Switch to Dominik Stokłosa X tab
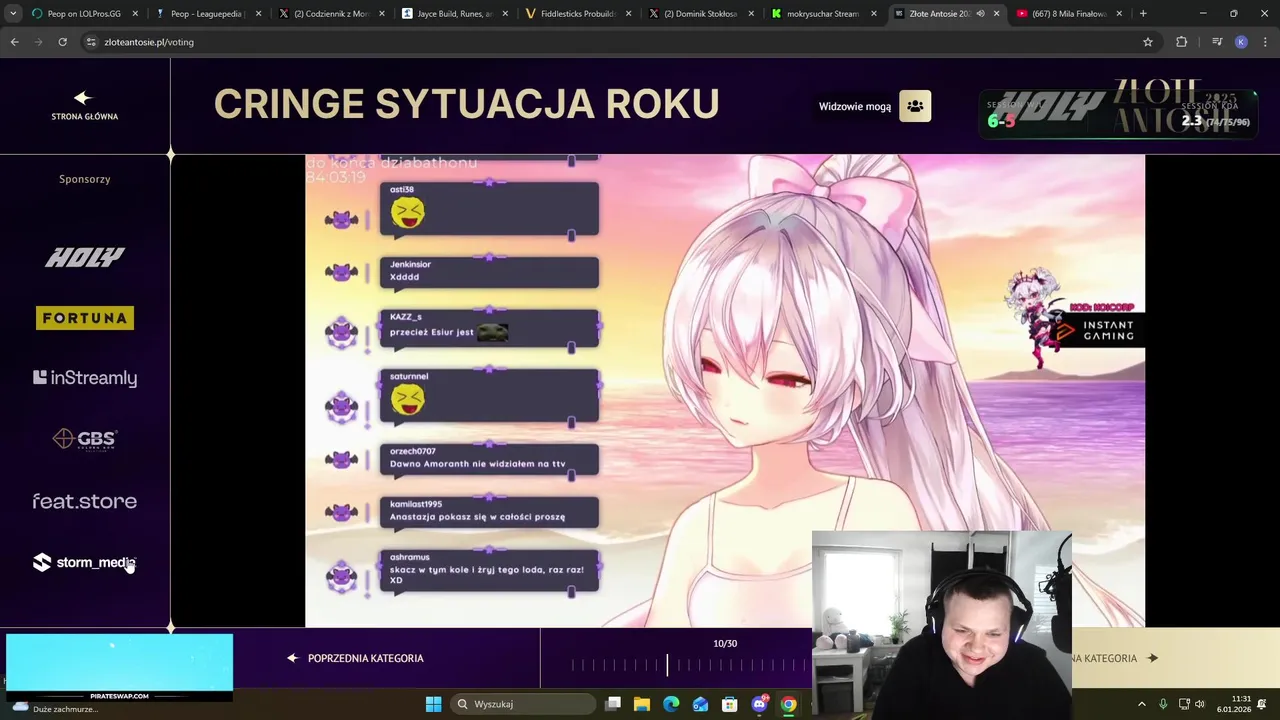Screen dimensions: 1280x720 [700, 14]
